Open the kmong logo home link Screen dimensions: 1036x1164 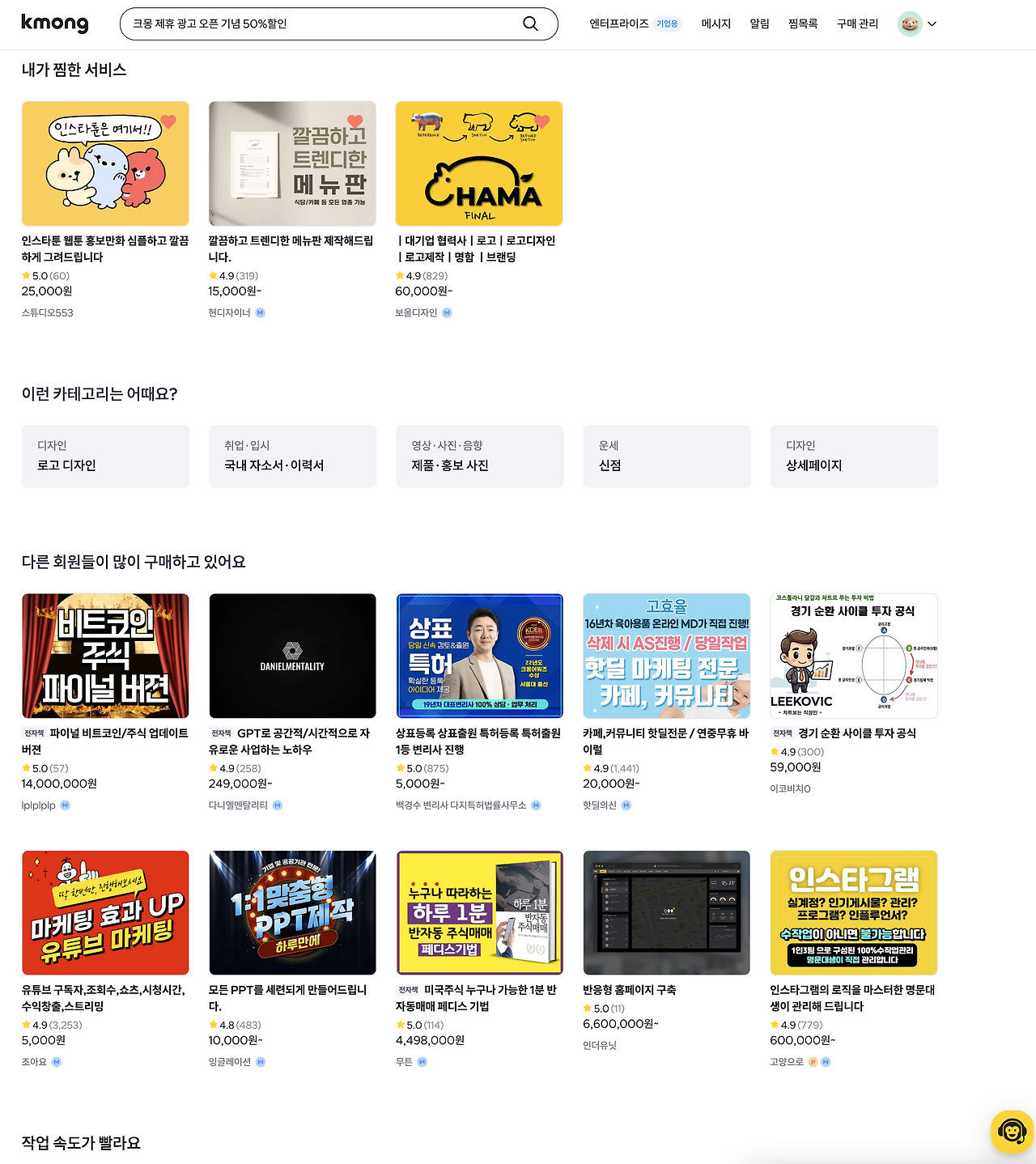[x=55, y=23]
